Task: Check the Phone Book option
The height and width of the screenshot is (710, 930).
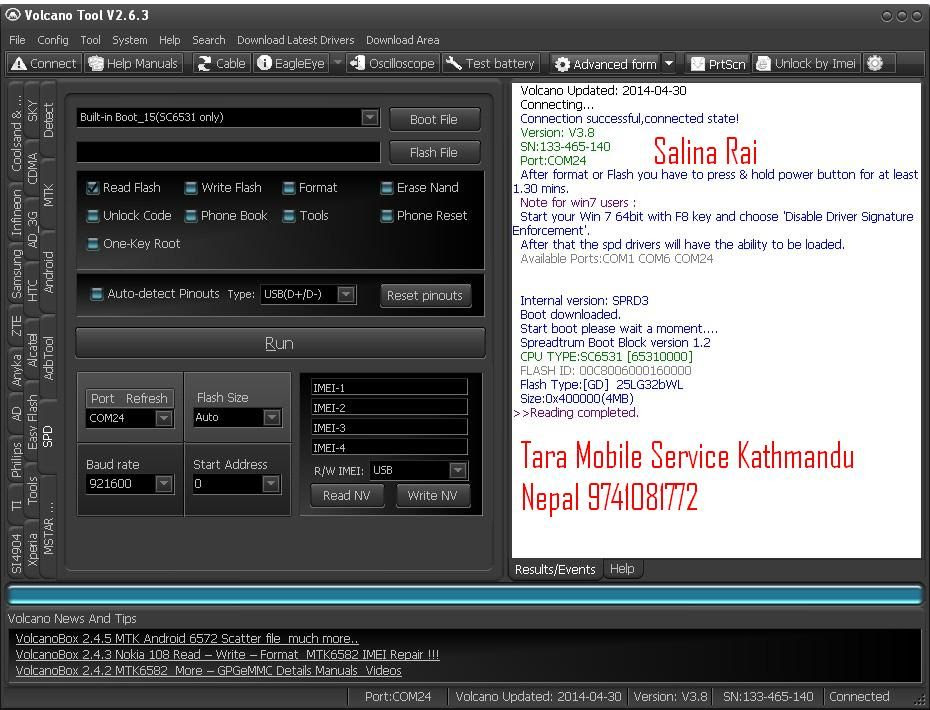Action: point(191,216)
